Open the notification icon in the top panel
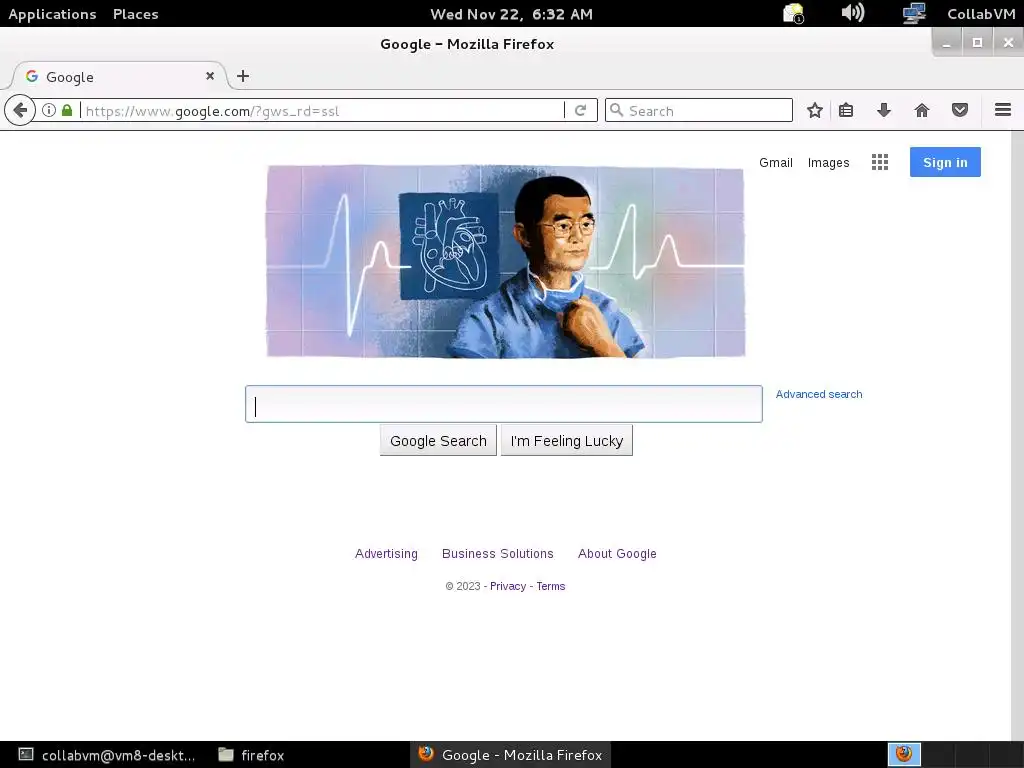 tap(793, 13)
